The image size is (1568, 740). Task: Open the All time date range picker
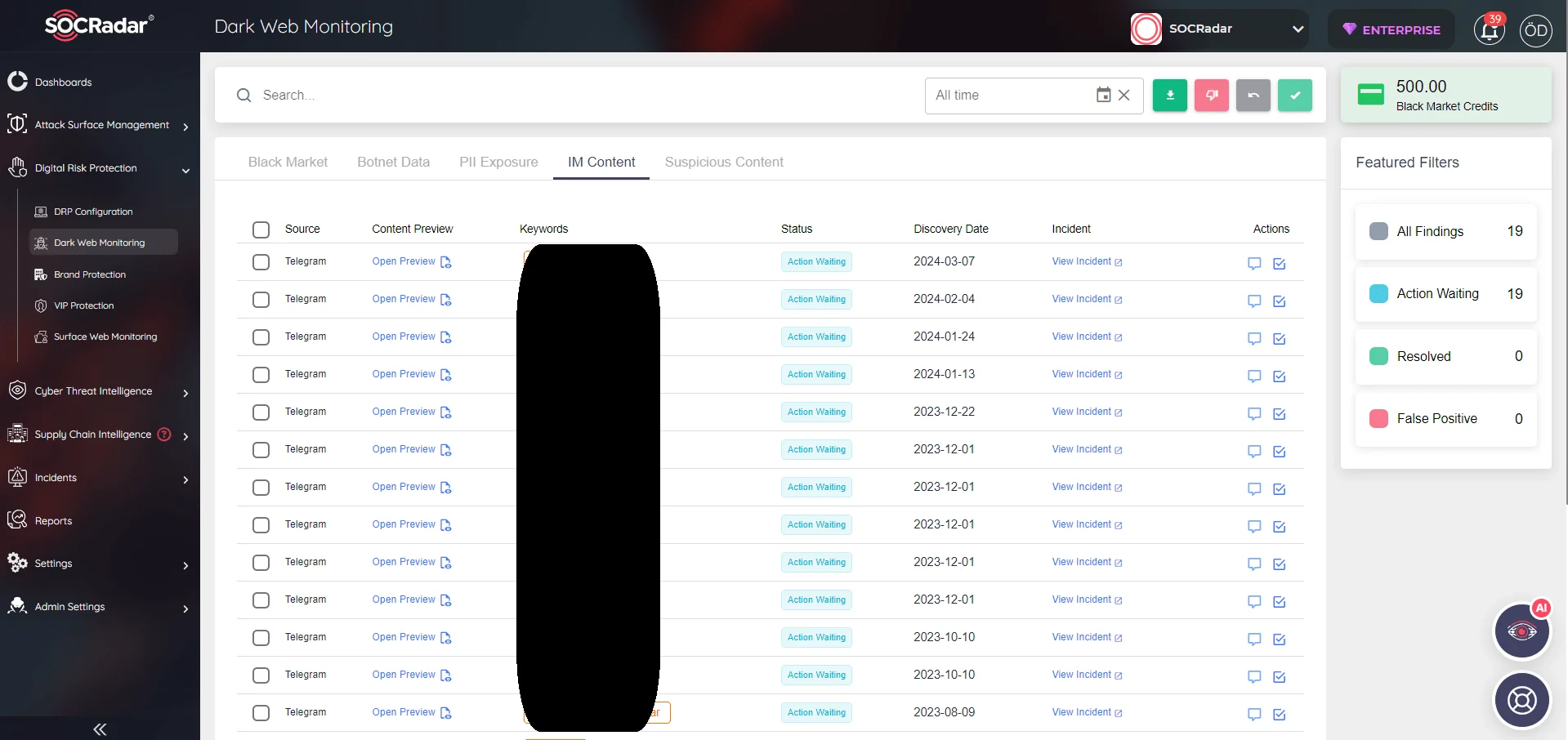(x=1034, y=96)
